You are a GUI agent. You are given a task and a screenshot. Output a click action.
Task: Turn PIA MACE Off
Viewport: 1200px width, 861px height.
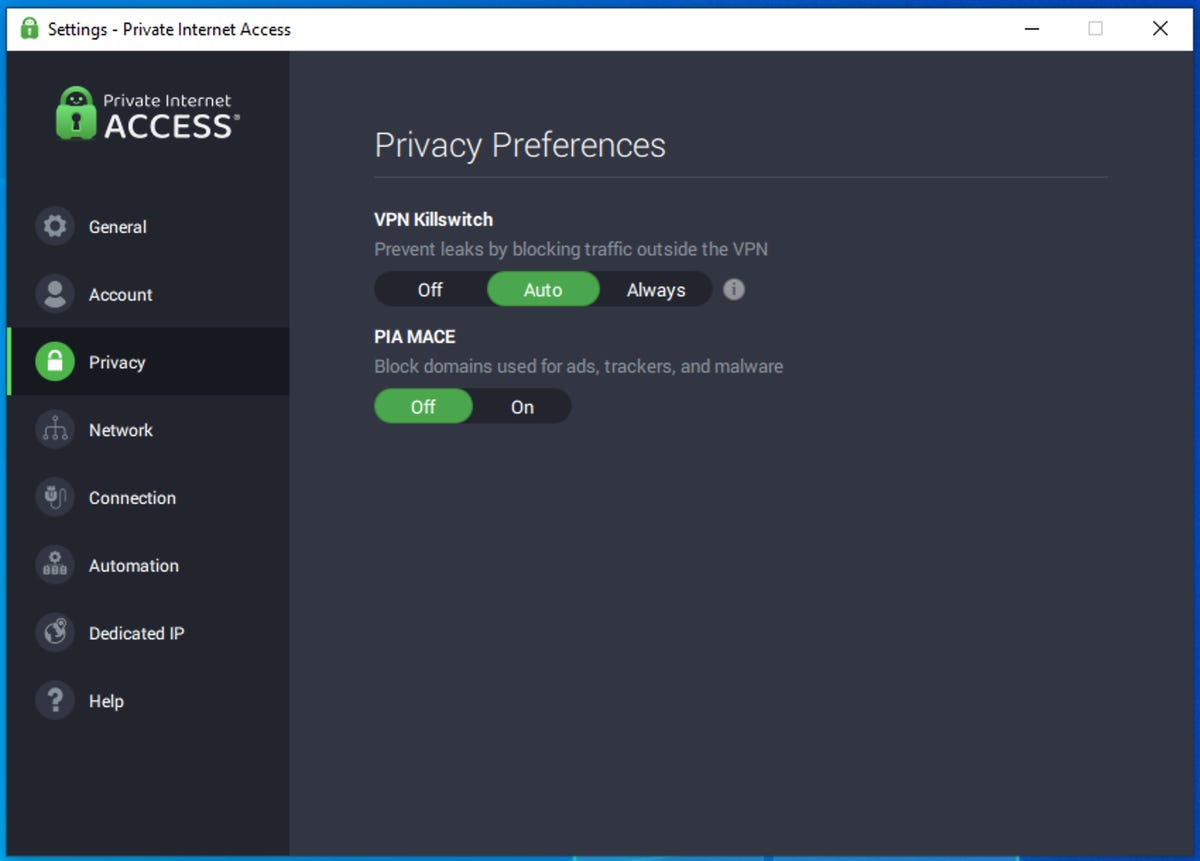coord(423,407)
